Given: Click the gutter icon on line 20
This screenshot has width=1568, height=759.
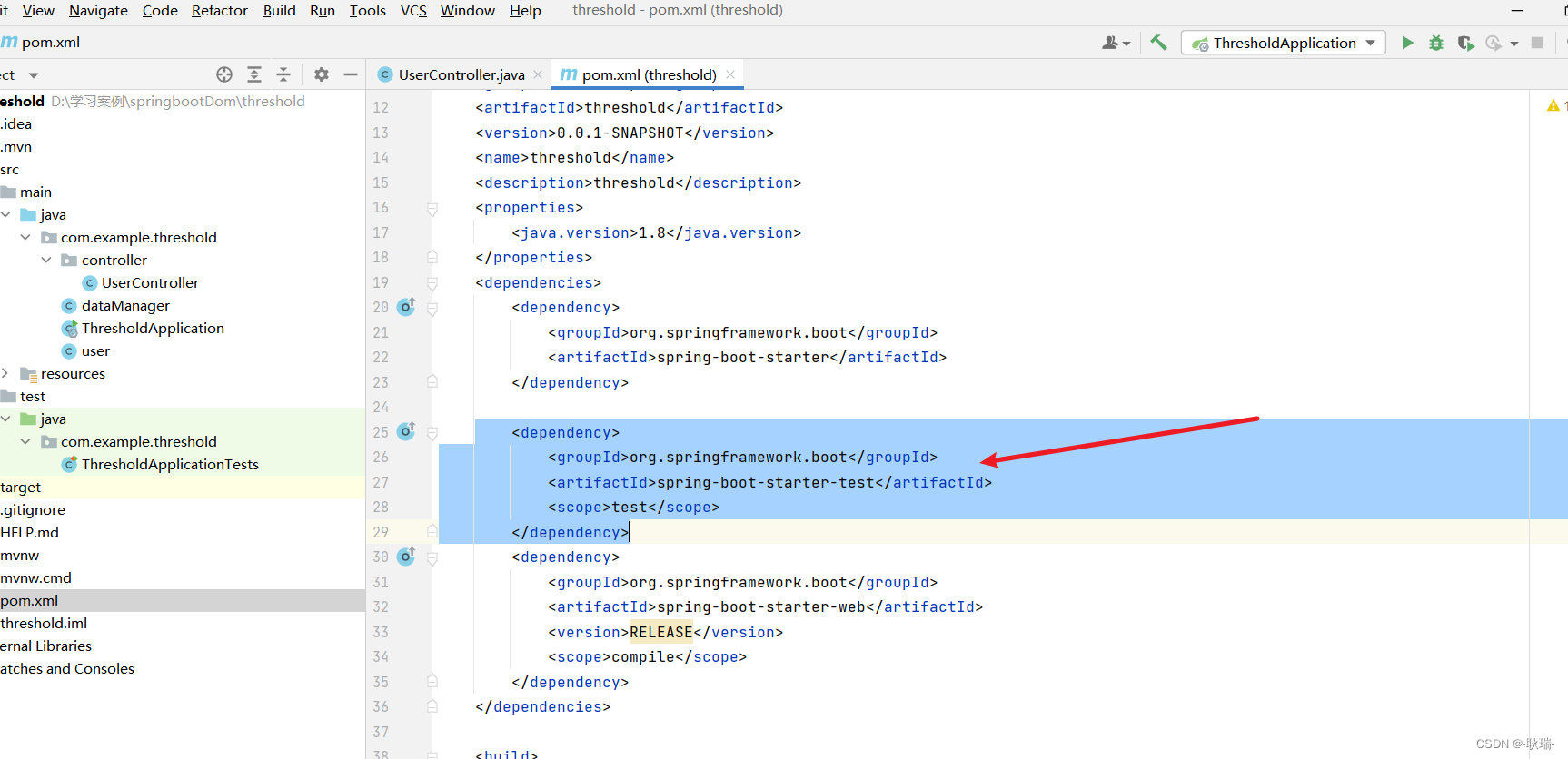Looking at the screenshot, I should point(406,307).
